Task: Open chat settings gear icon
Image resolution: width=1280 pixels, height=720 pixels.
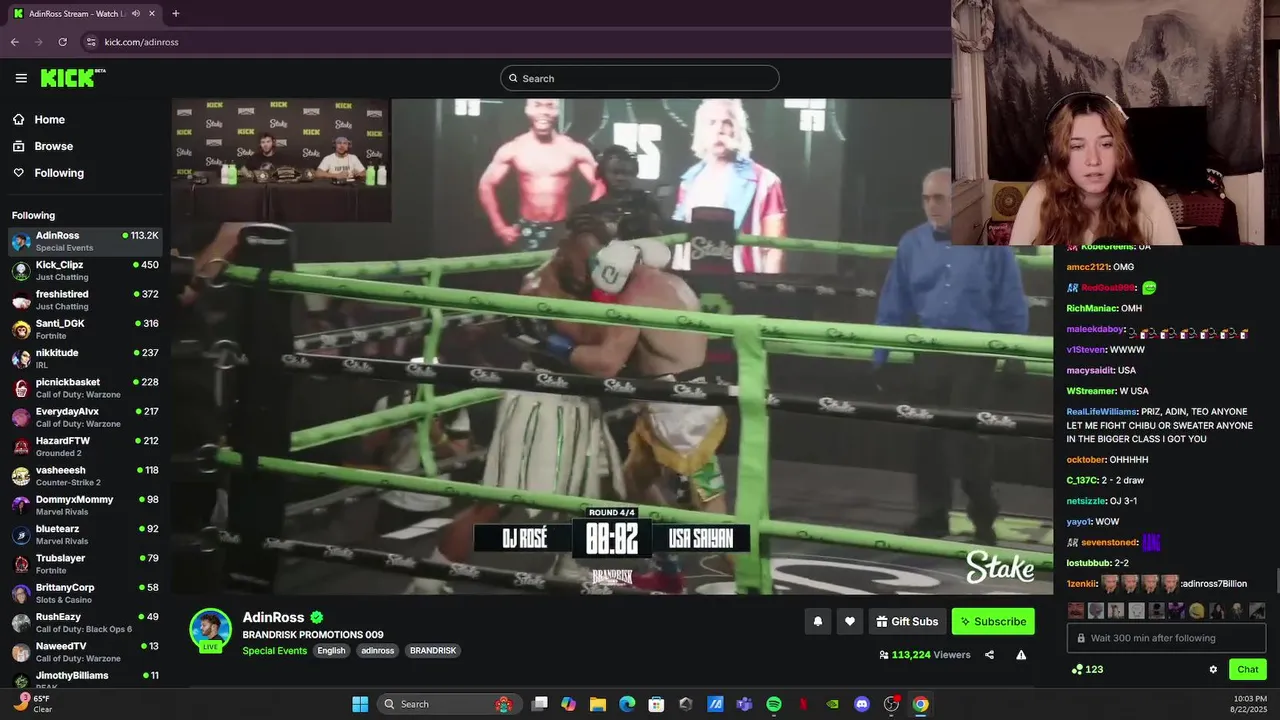Action: point(1213,669)
